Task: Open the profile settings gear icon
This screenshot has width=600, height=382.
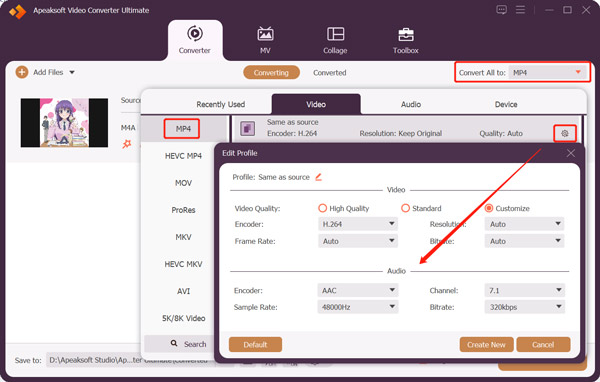Action: point(565,134)
